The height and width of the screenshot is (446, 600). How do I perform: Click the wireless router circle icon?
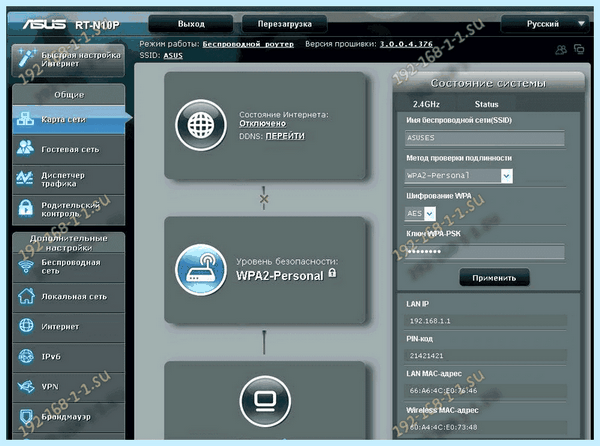pos(201,270)
